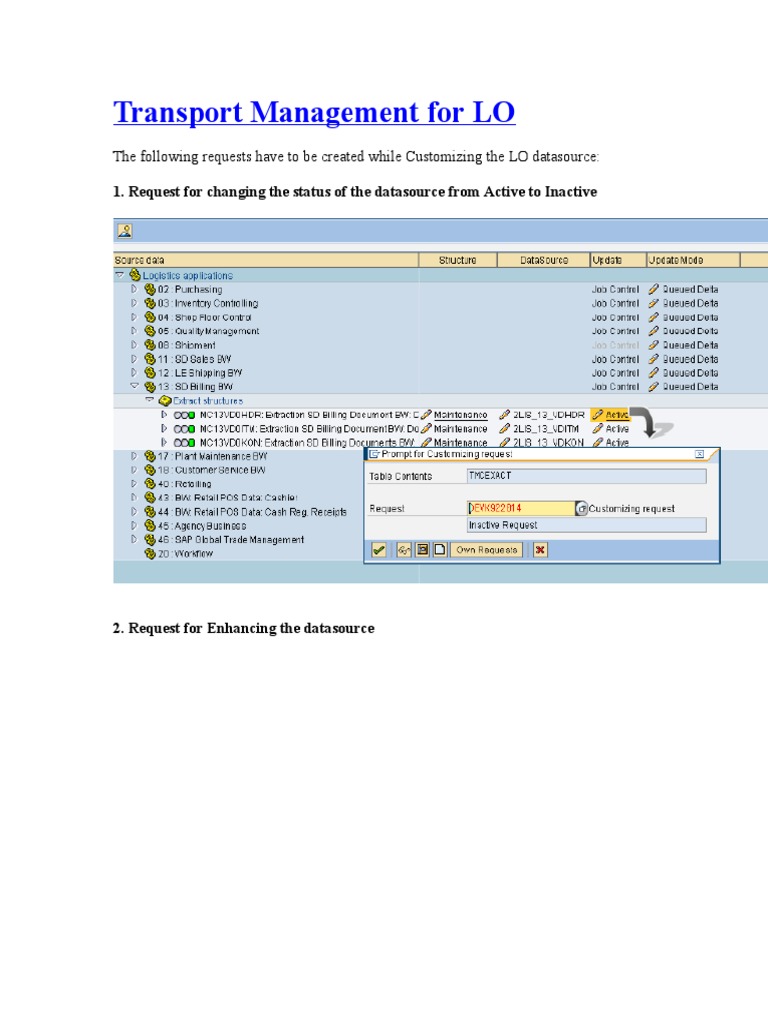768x1024 pixels.
Task: Click the traffic light status for MC13VD0HDR
Action: [184, 415]
